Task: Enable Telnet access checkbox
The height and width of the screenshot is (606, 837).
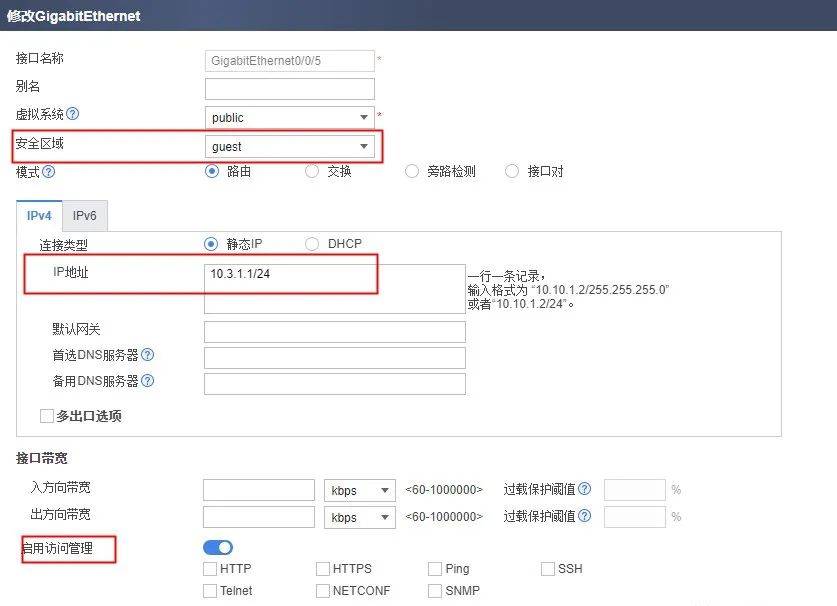Action: pyautogui.click(x=210, y=591)
